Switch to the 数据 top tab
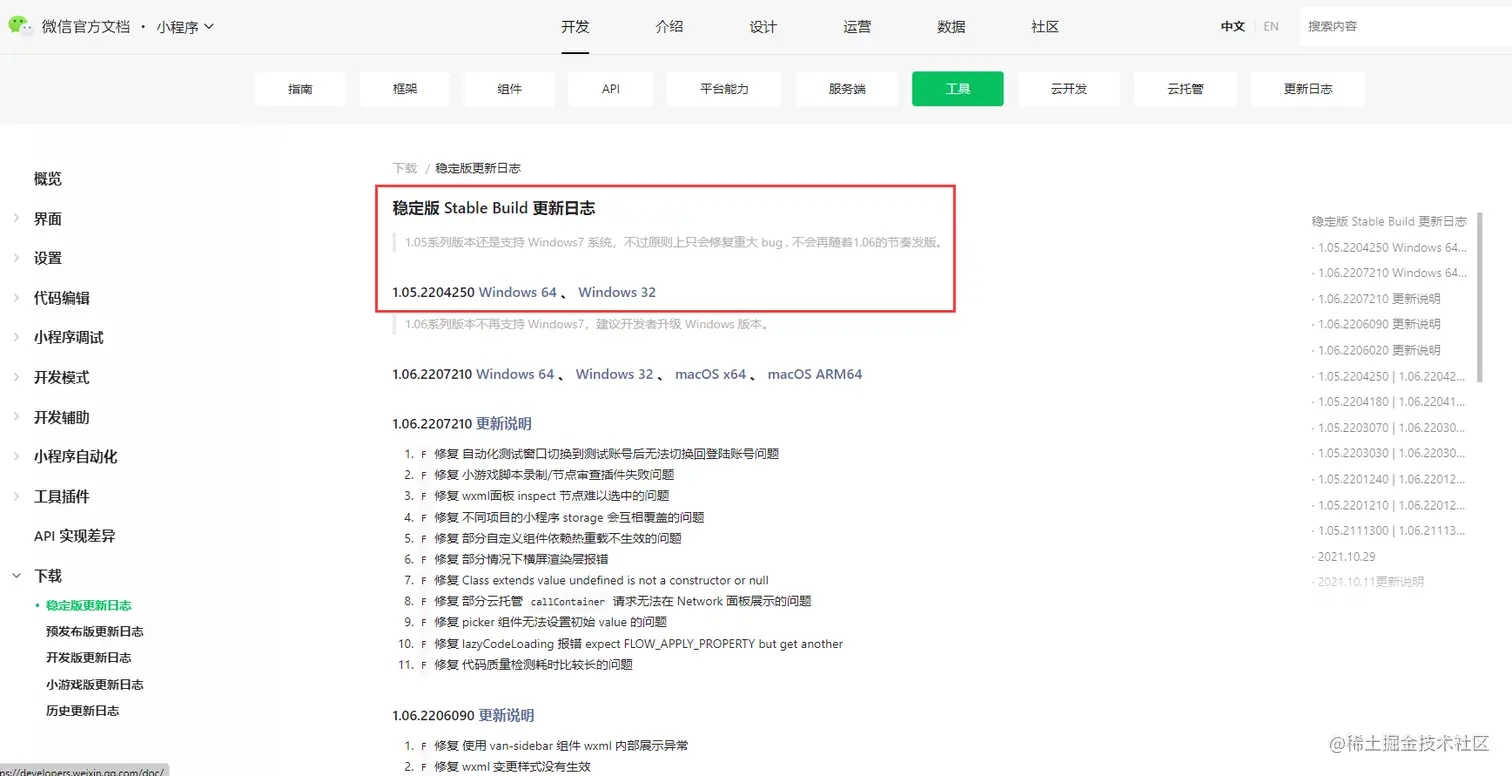The width and height of the screenshot is (1512, 776). click(951, 27)
